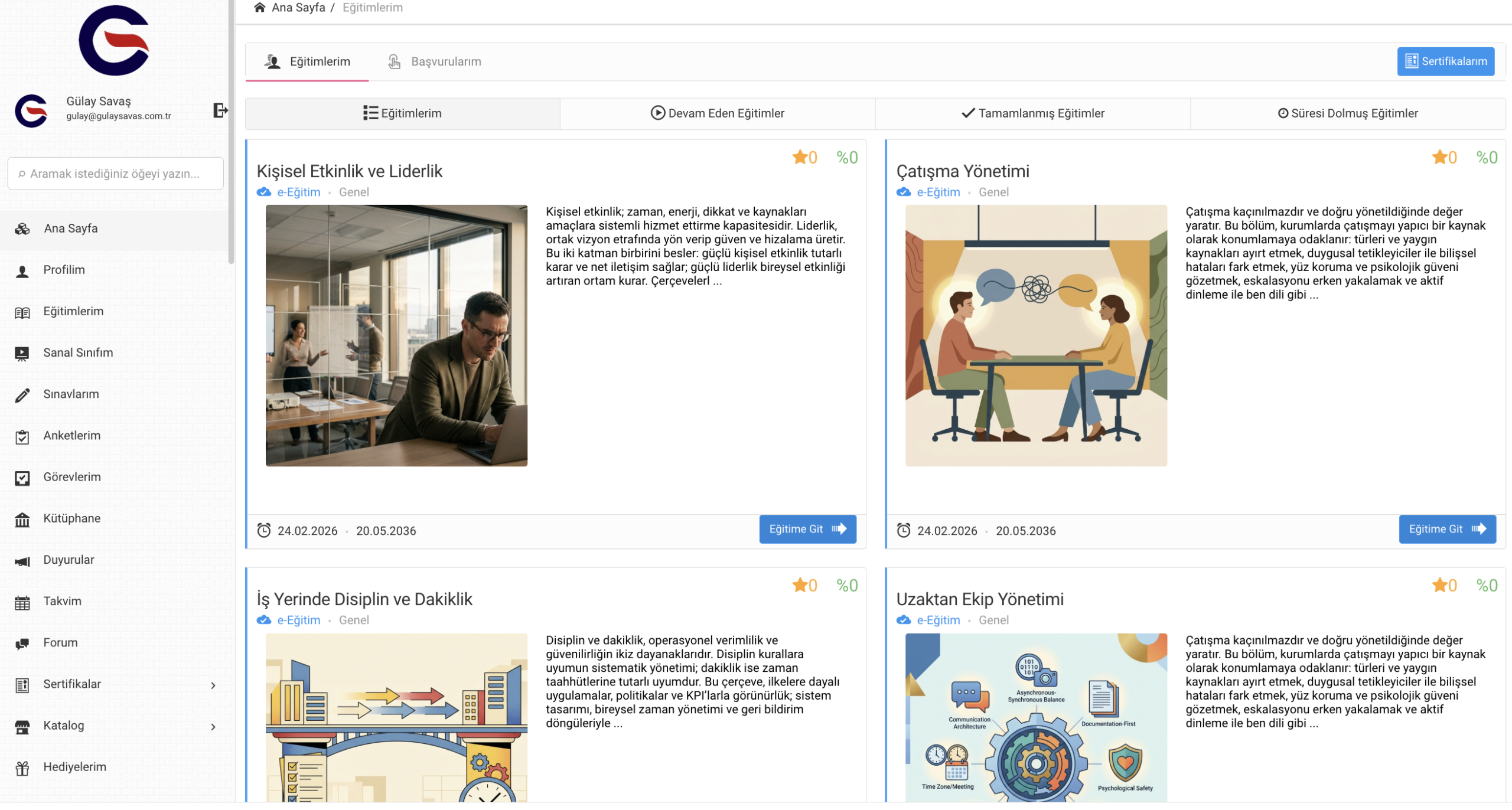Click the Takvim calendar icon
Screen dimensions: 1512x810
click(x=22, y=603)
